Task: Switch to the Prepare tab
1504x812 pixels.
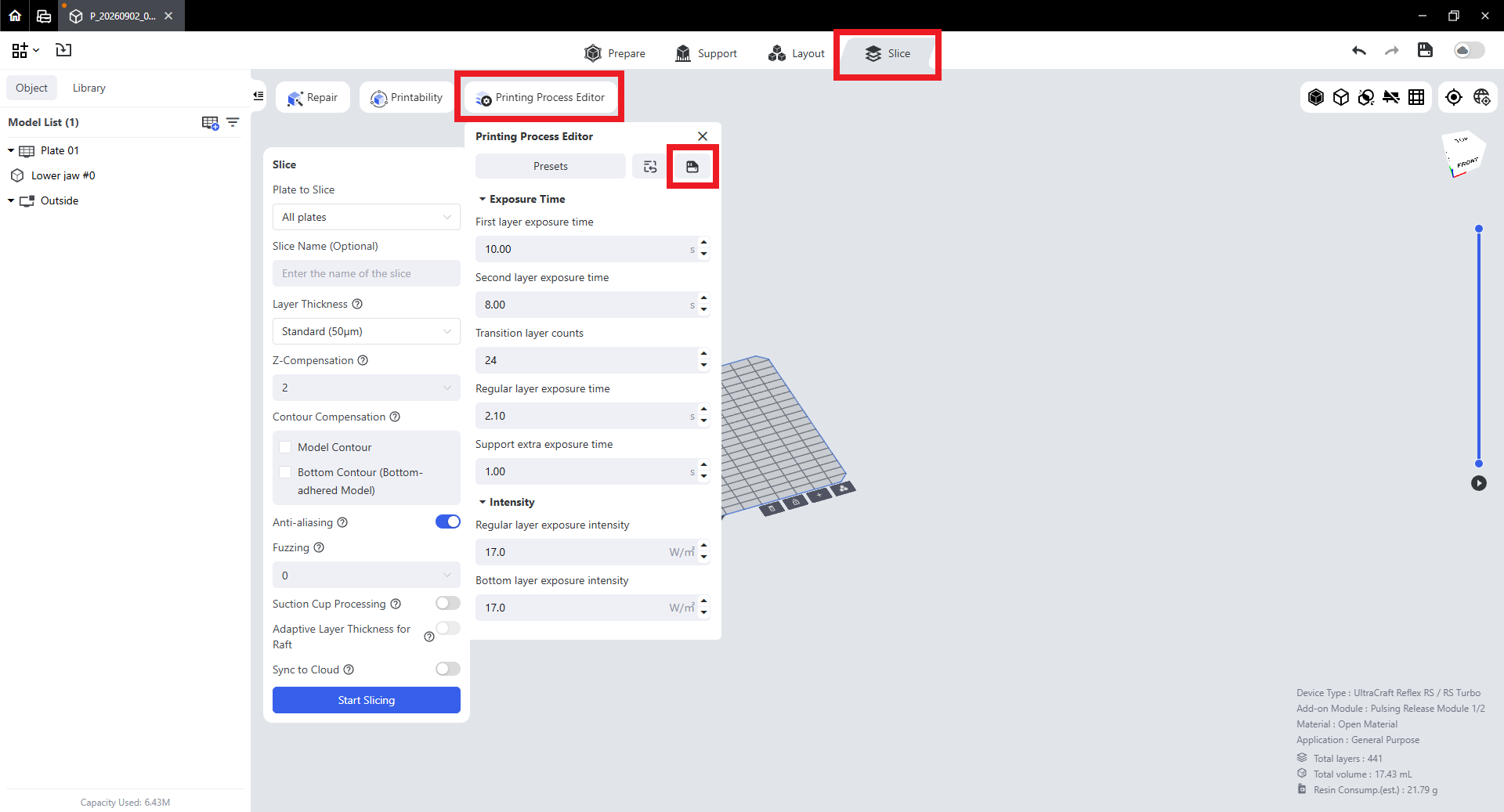Action: (x=615, y=53)
